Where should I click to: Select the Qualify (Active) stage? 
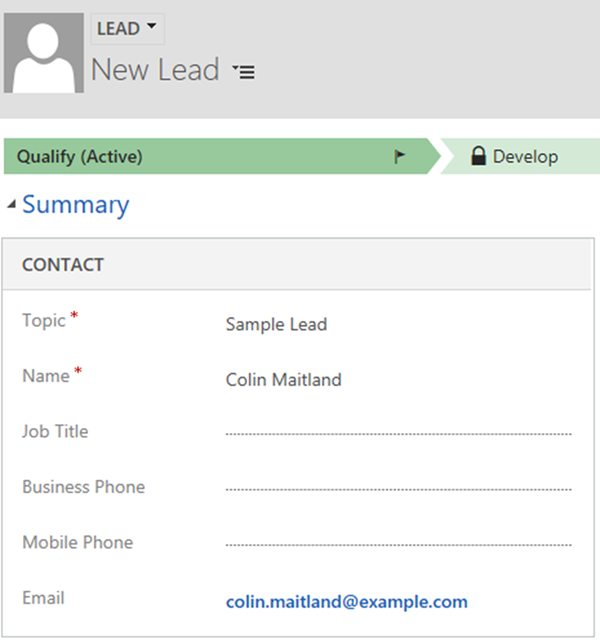[200, 157]
